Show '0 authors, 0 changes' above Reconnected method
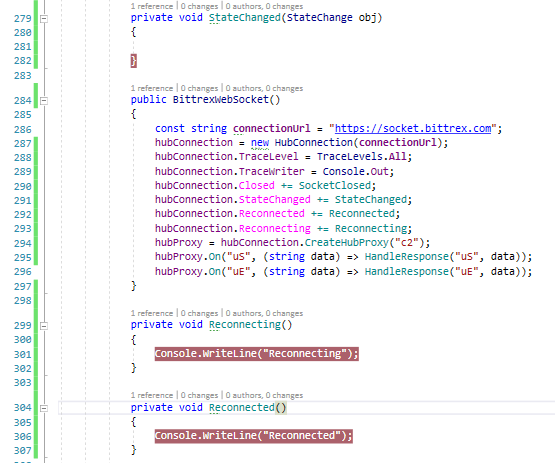This screenshot has height=463, width=555. coord(264,395)
